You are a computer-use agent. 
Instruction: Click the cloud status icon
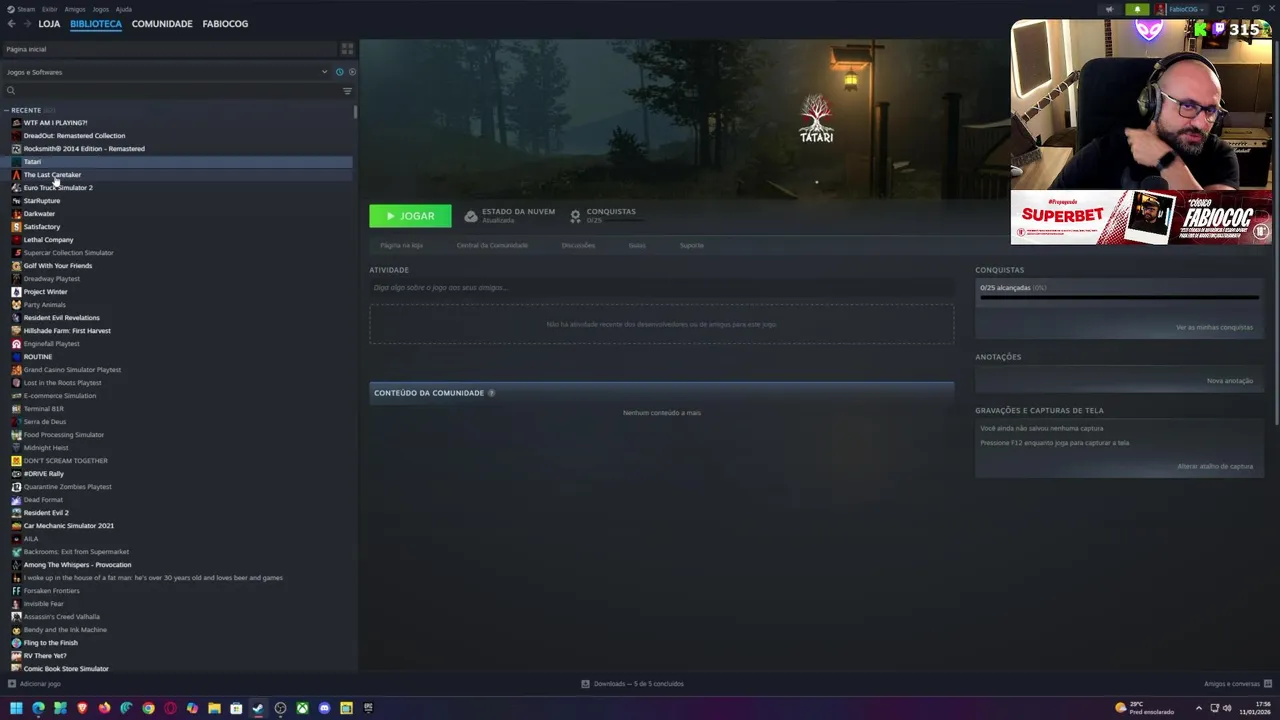[471, 215]
